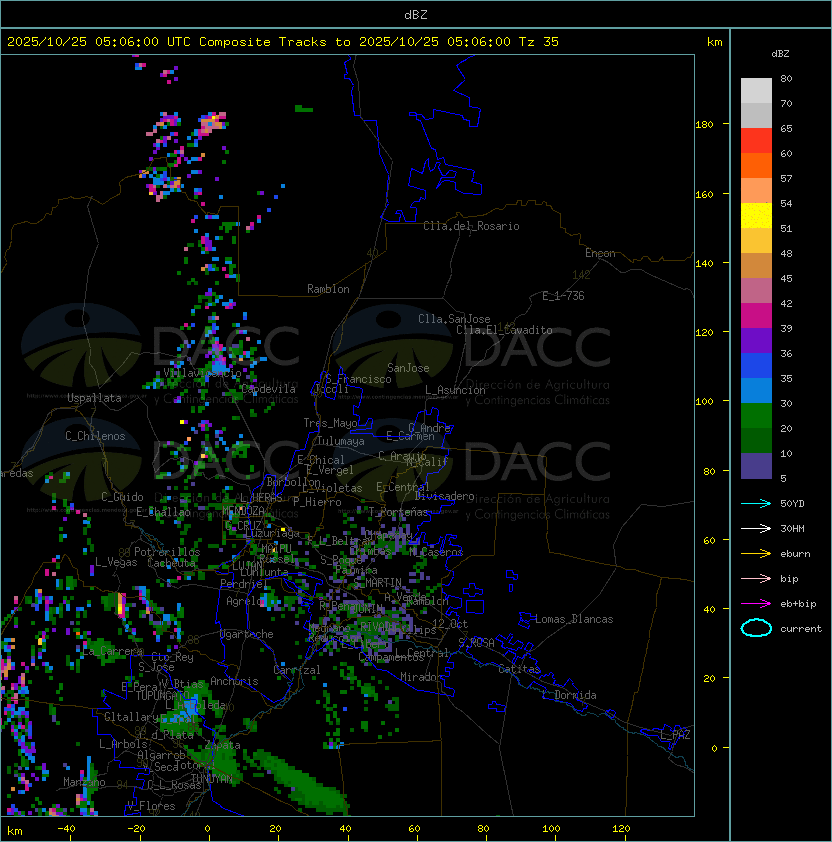Click the 'Zapata' map label
The width and height of the screenshot is (832, 842).
[x=222, y=745]
